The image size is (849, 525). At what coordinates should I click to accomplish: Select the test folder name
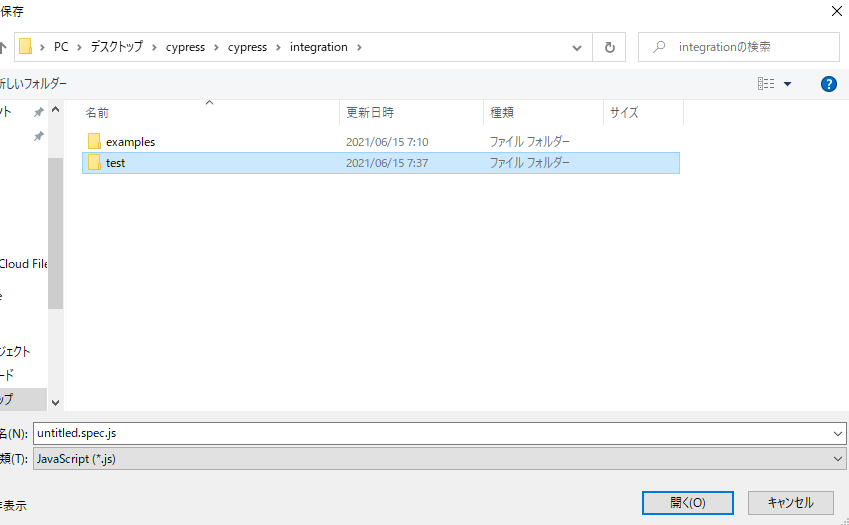click(x=115, y=163)
